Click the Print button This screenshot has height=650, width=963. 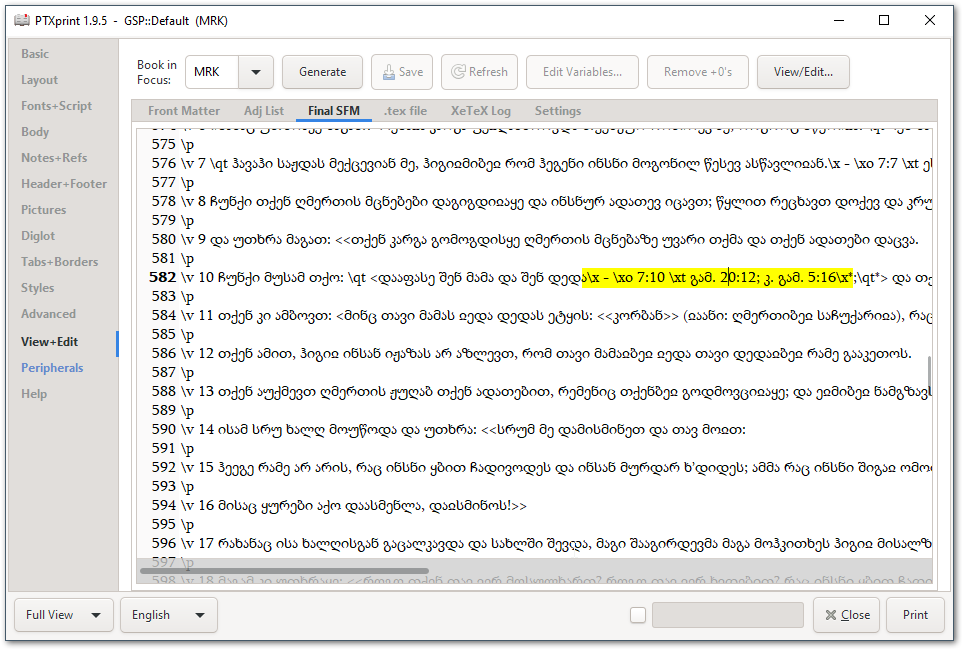[x=915, y=615]
